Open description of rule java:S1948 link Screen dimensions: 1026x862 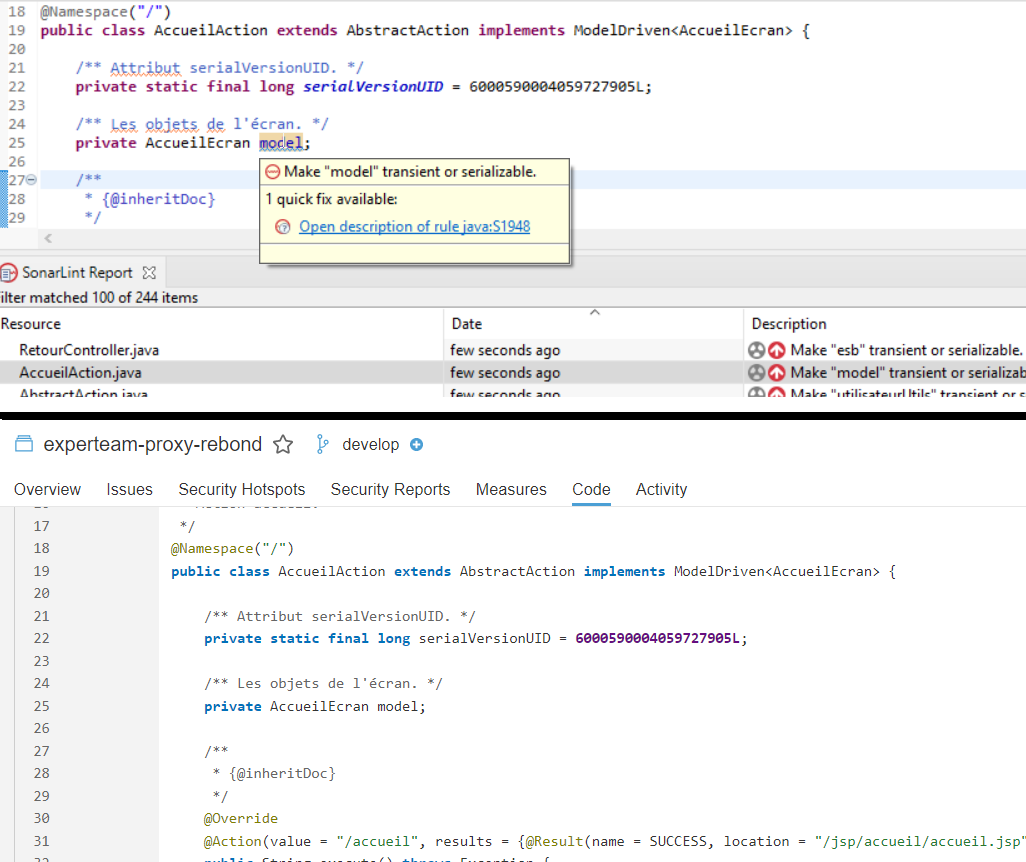click(414, 227)
